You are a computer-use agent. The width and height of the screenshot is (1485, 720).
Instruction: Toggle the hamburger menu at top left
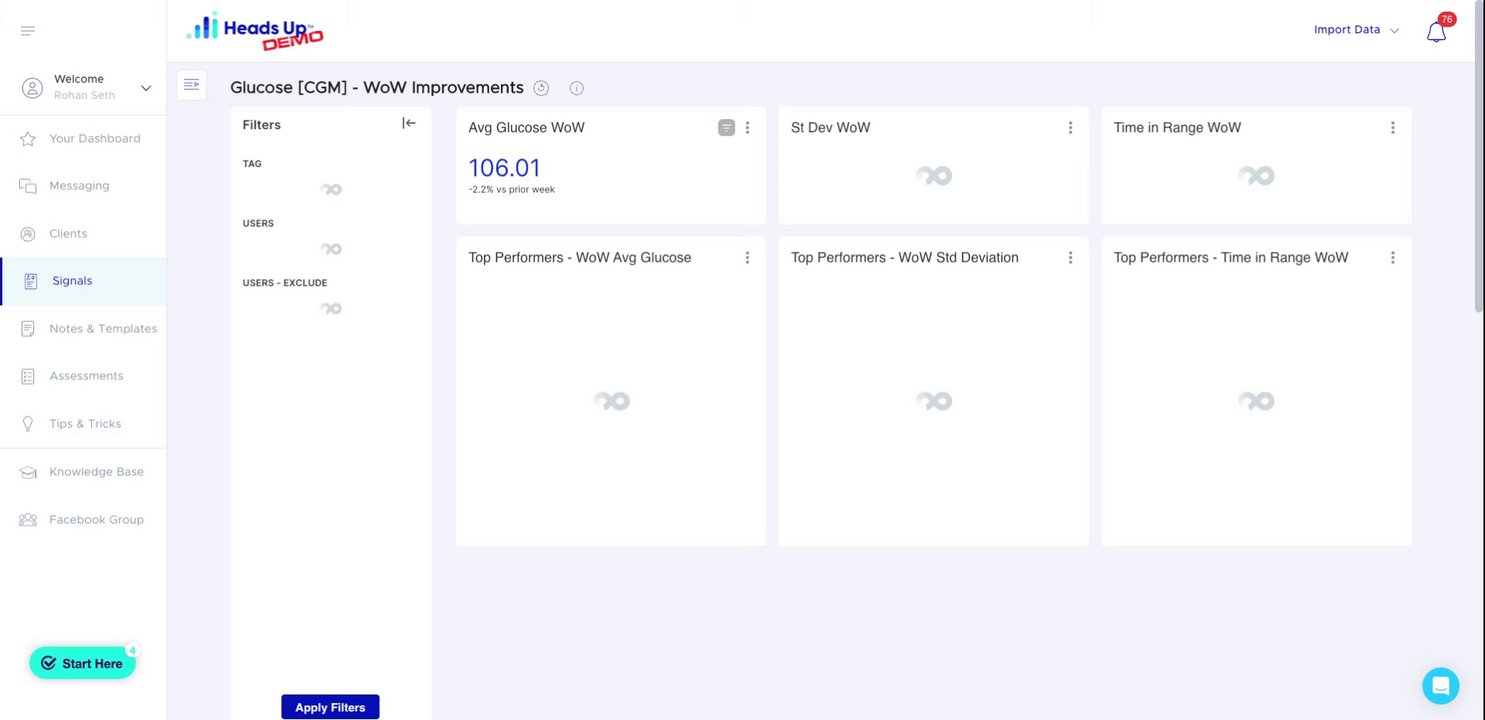[x=28, y=31]
